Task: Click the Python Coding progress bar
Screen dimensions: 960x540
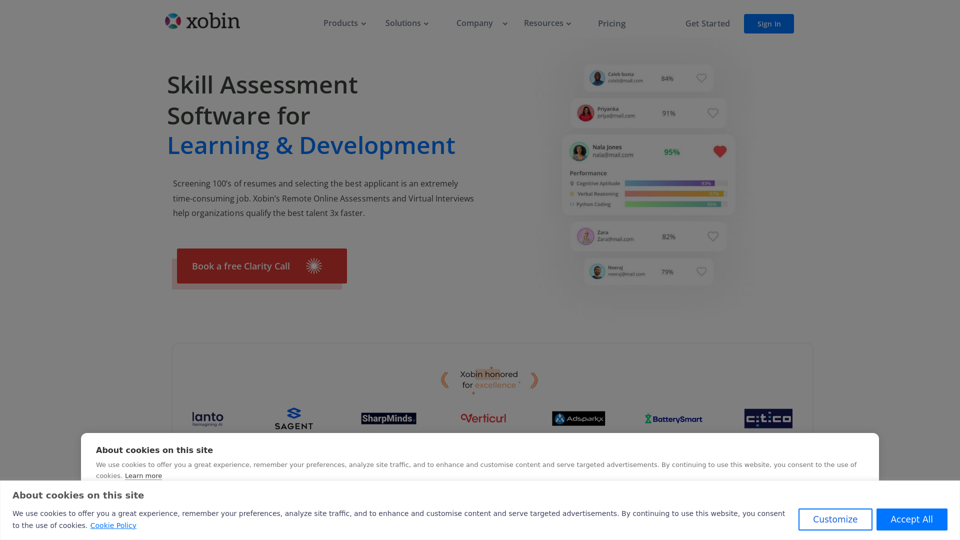Action: pos(675,204)
